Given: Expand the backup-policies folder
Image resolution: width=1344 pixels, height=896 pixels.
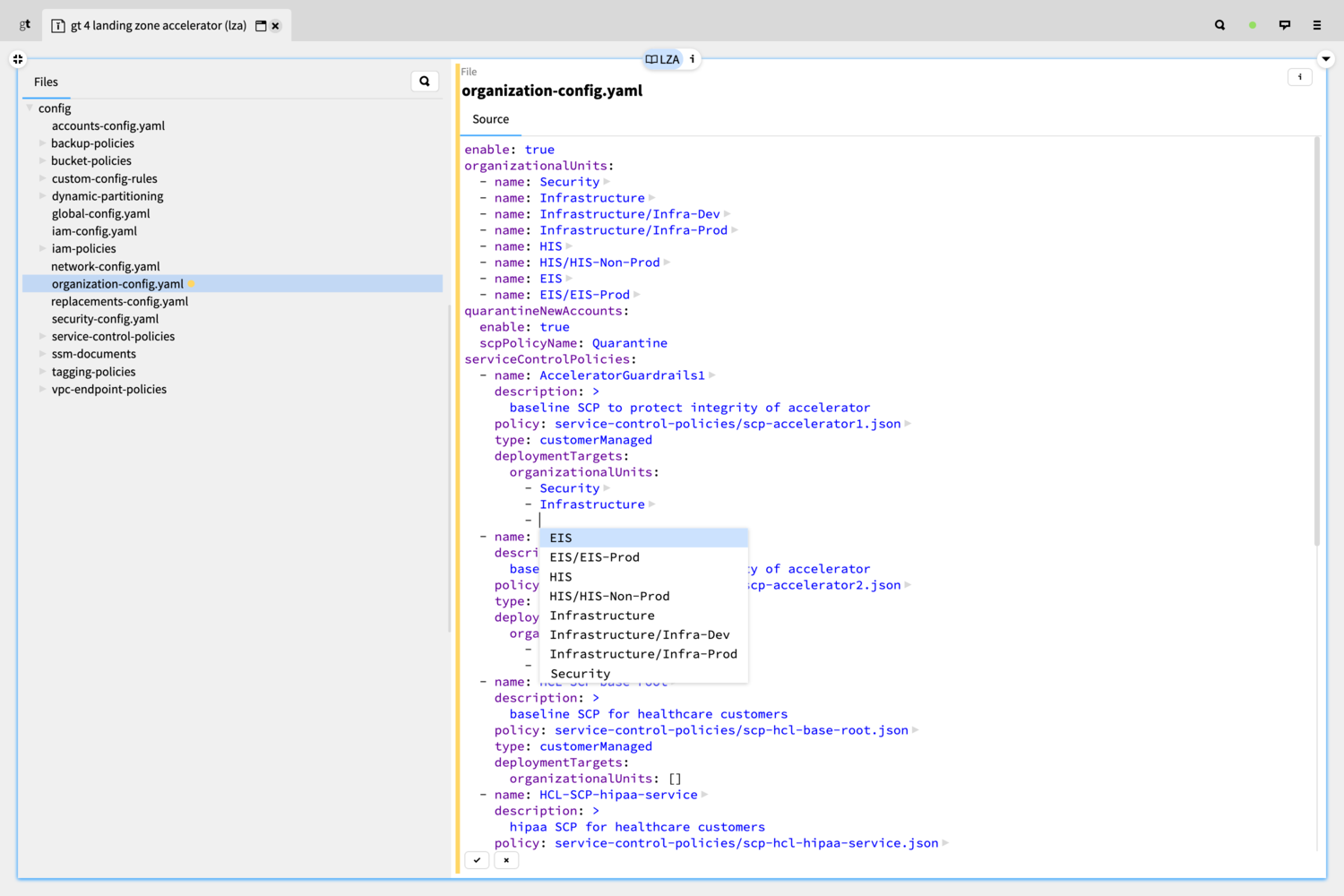Looking at the screenshot, I should (x=42, y=143).
